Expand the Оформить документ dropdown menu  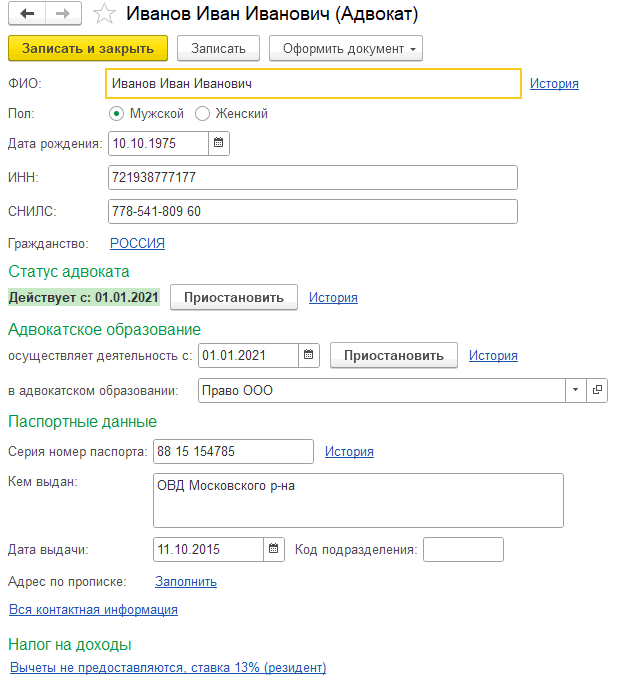pos(348,48)
